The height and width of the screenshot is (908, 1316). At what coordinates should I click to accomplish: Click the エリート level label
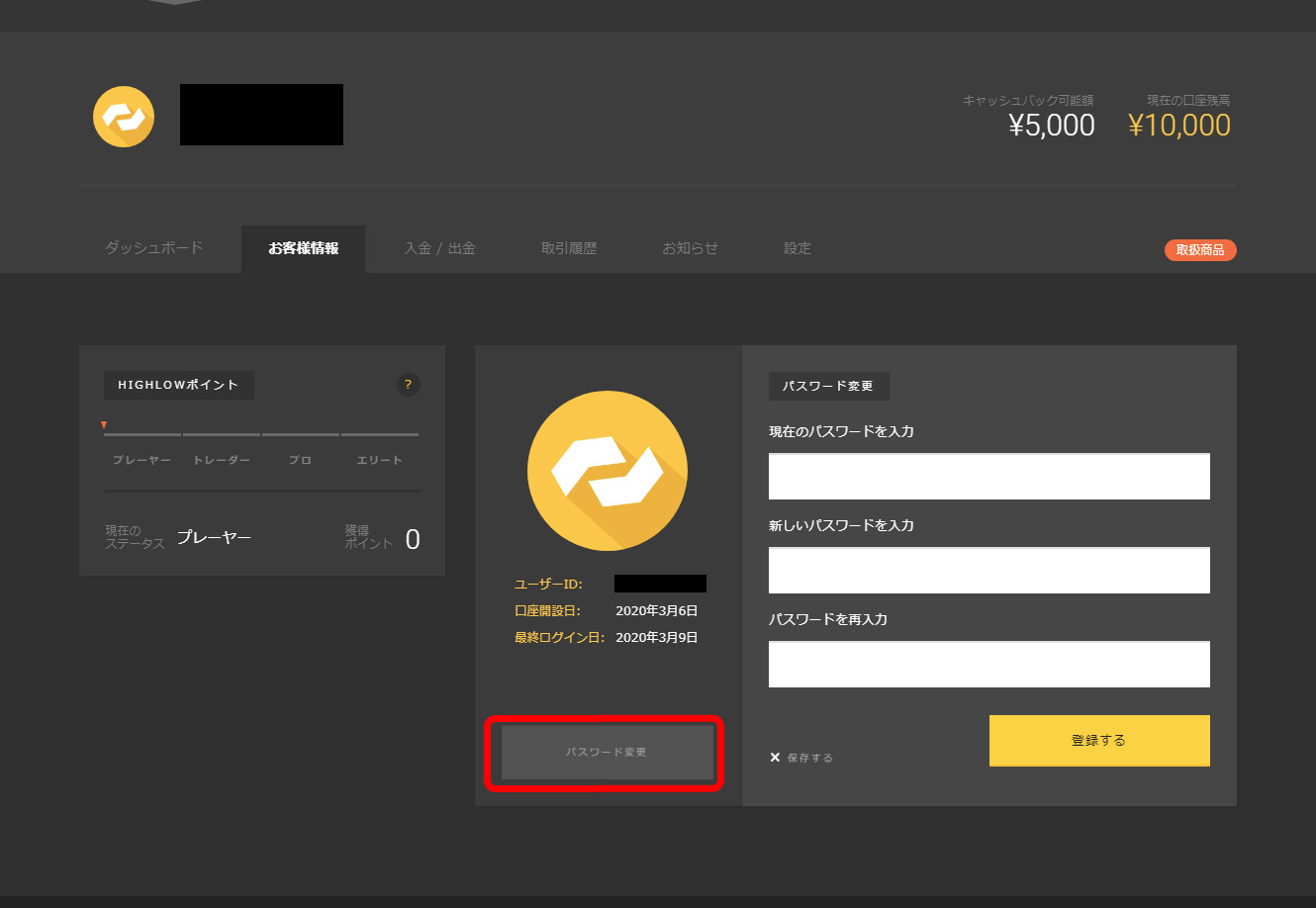[x=380, y=461]
